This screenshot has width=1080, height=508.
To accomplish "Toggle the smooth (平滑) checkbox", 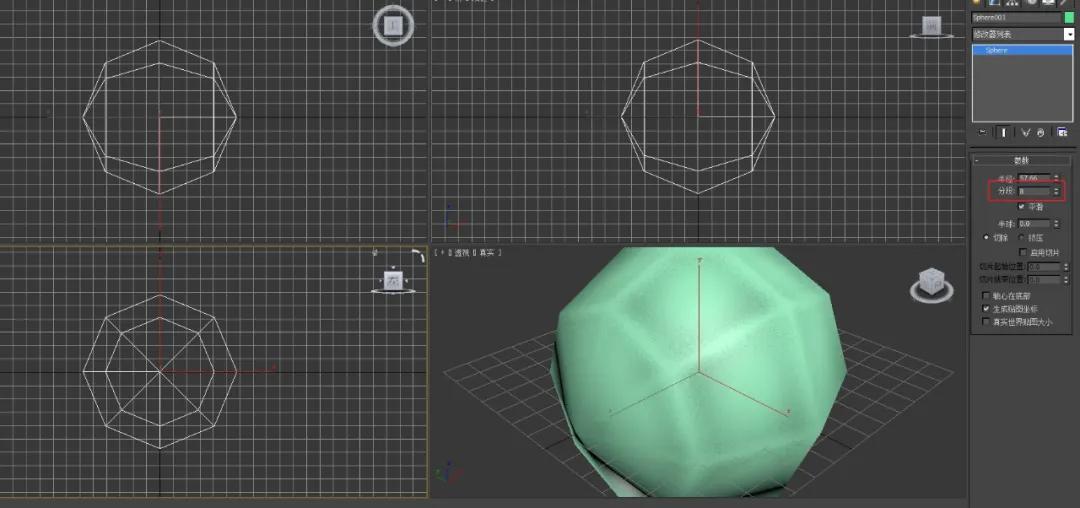I will pos(1021,207).
